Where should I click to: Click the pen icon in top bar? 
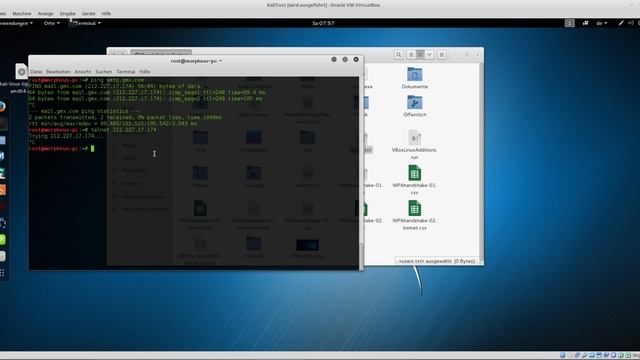point(621,23)
